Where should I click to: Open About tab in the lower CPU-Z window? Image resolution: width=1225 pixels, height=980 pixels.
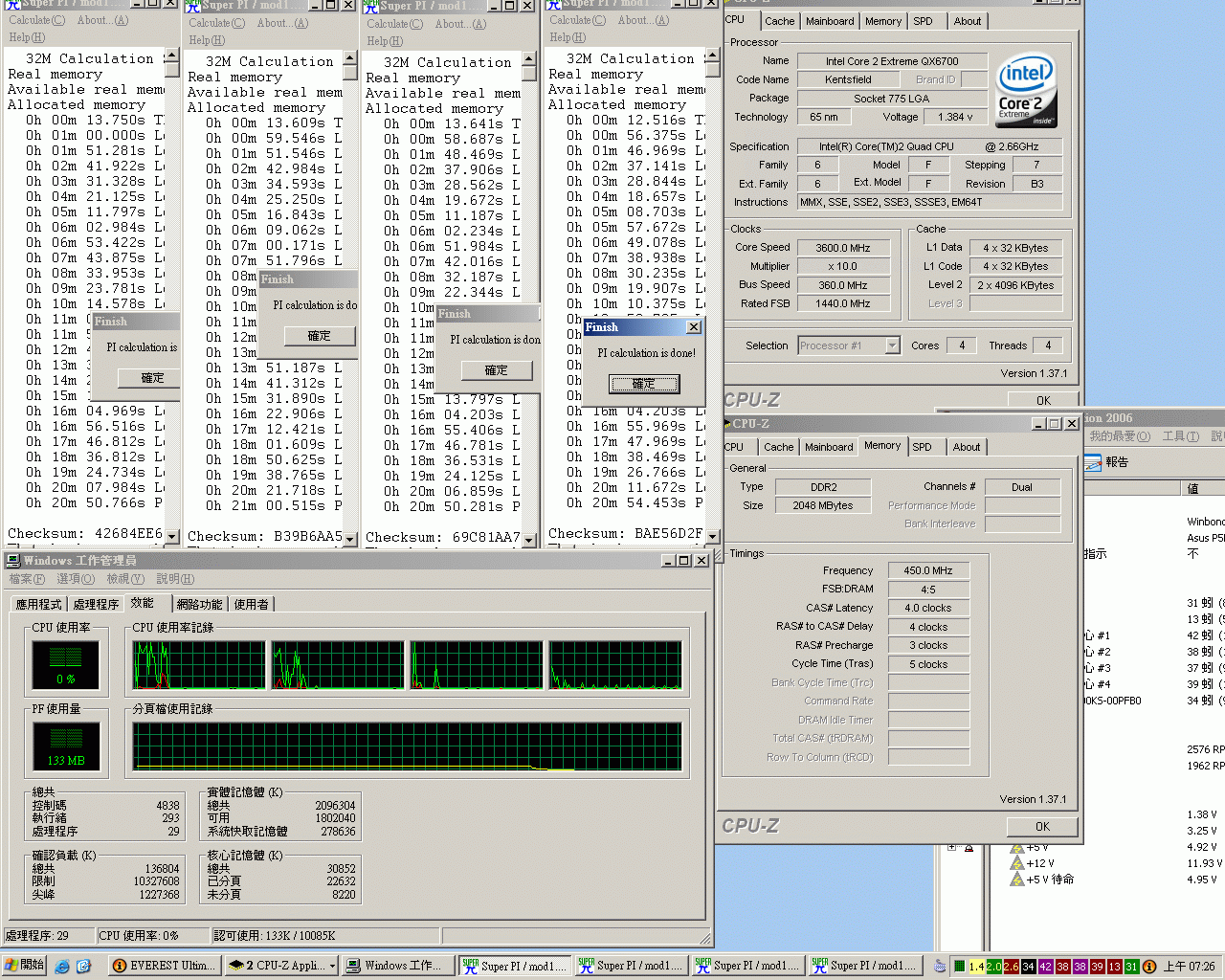(967, 447)
